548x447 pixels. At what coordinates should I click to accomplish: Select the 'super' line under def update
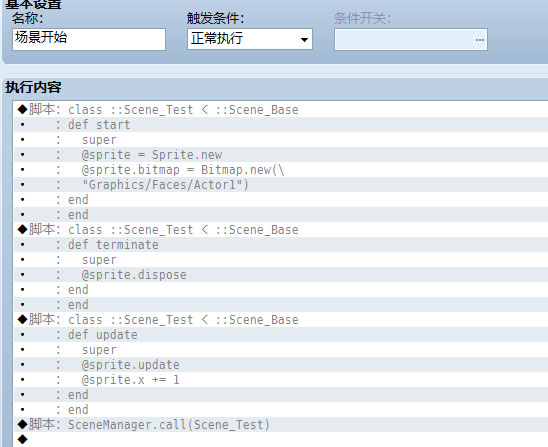coord(281,350)
